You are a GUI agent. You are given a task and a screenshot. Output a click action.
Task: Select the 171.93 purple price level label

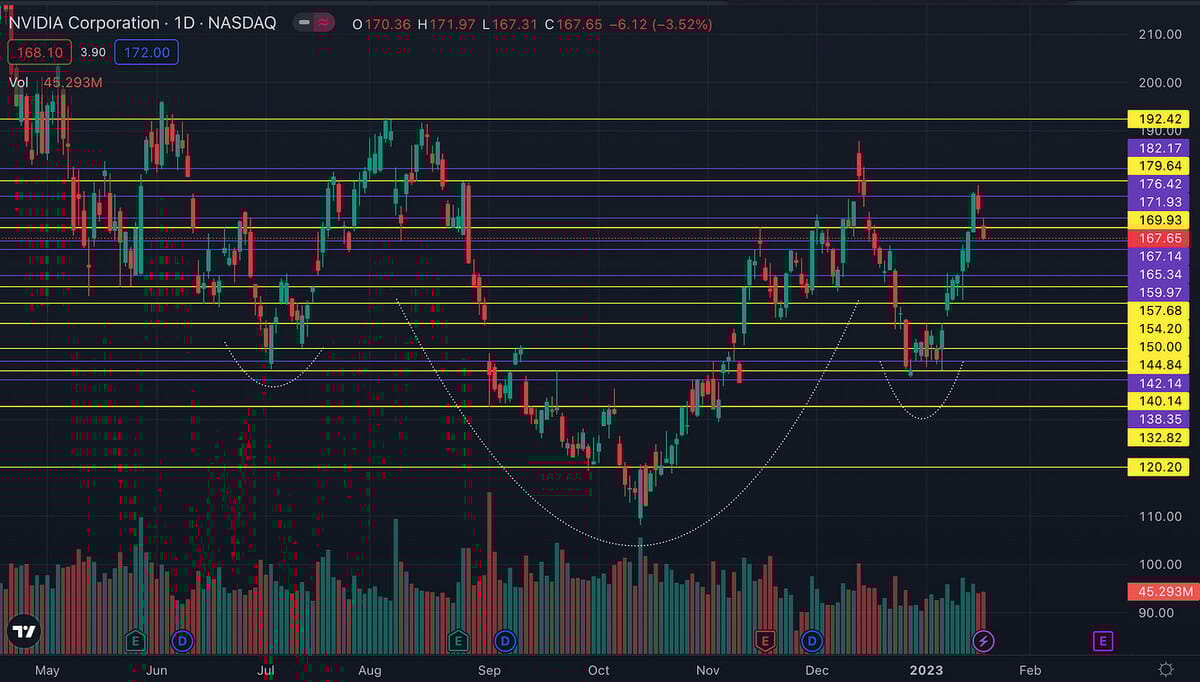(x=1160, y=202)
